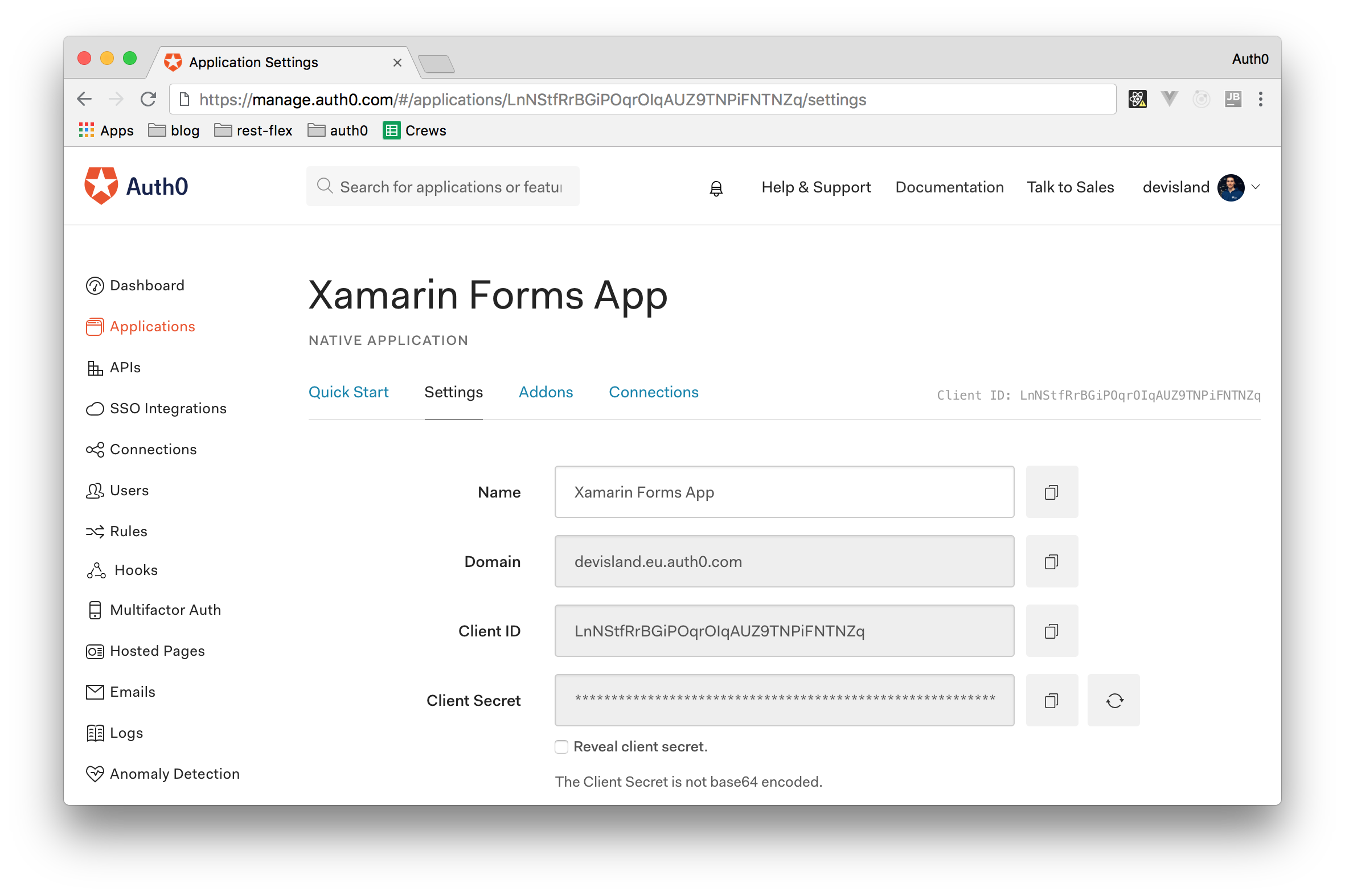Click Help & Support link
The width and height of the screenshot is (1345, 896).
815,187
